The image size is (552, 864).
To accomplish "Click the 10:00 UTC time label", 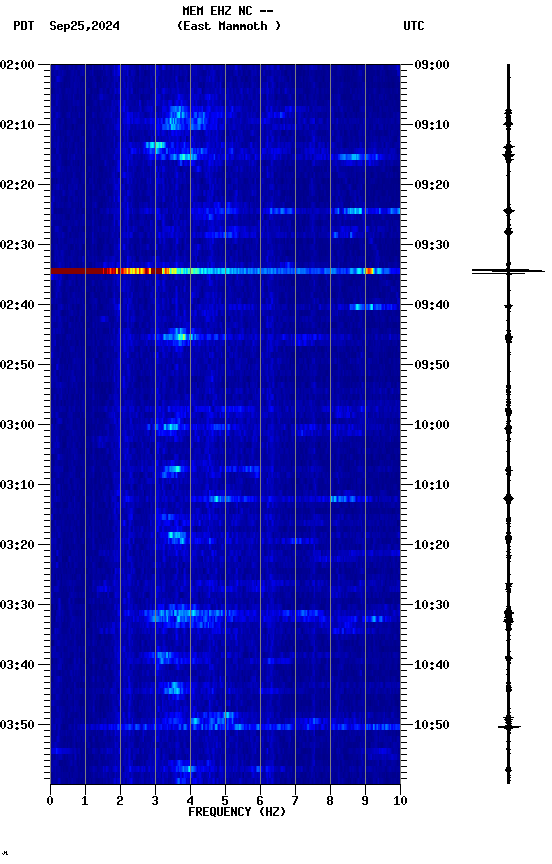I will point(432,425).
